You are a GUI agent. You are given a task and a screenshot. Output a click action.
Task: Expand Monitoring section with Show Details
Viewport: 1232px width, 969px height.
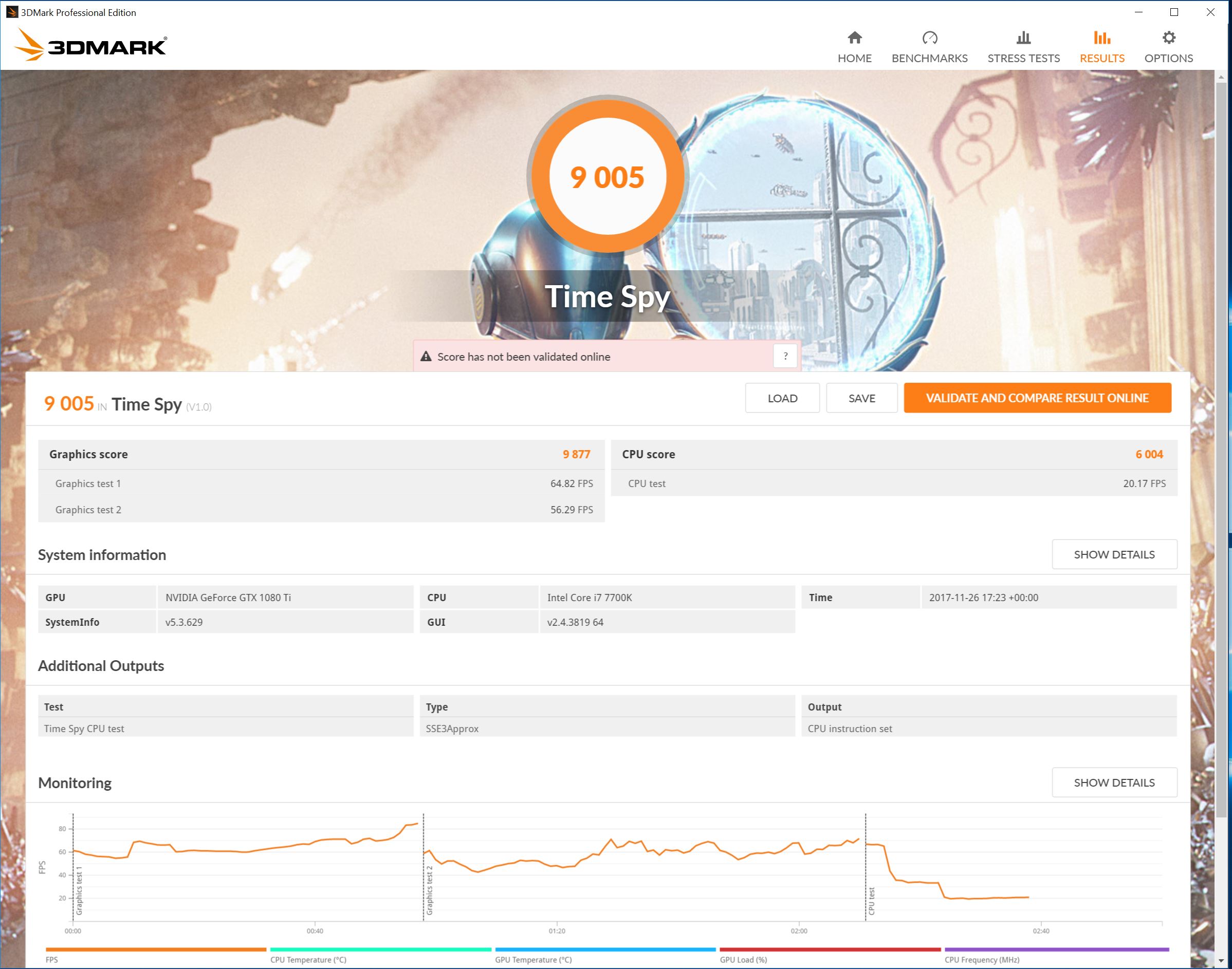click(1114, 782)
